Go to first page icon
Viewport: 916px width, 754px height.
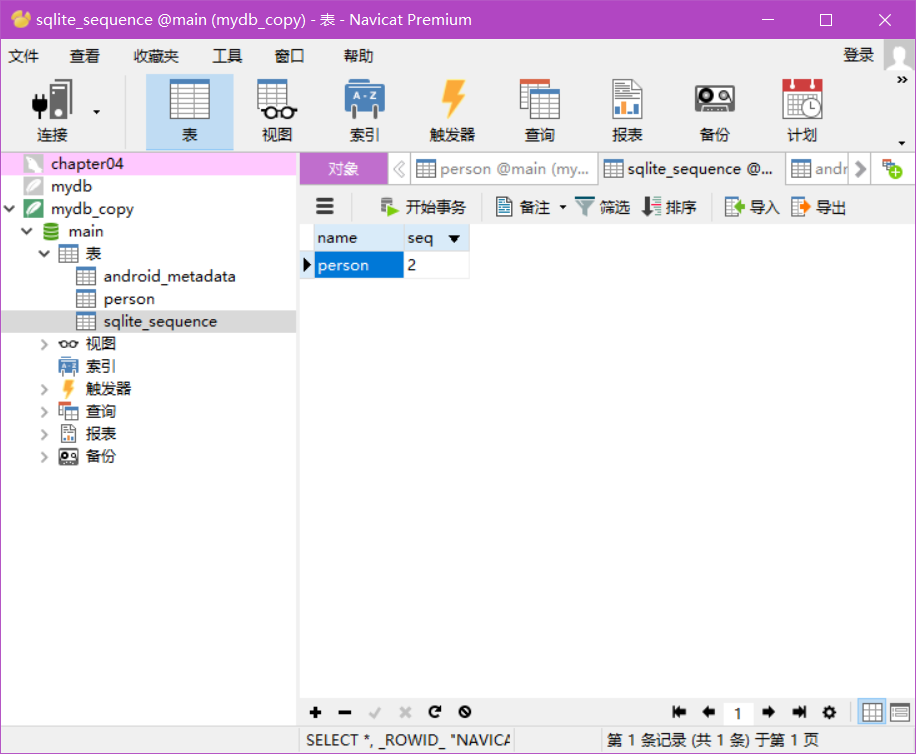(x=679, y=712)
